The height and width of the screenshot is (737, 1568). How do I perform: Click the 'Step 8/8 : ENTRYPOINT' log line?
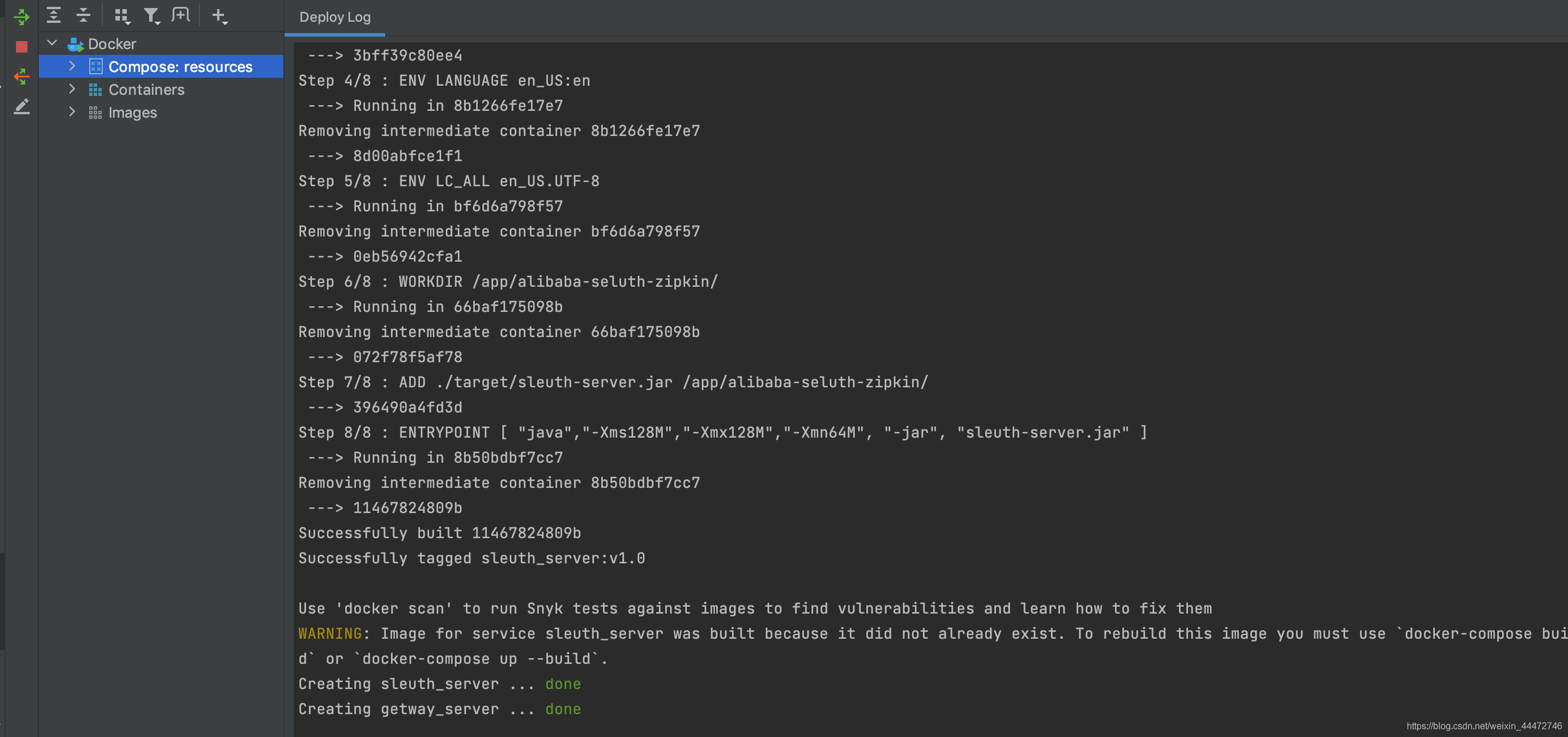[x=722, y=432]
